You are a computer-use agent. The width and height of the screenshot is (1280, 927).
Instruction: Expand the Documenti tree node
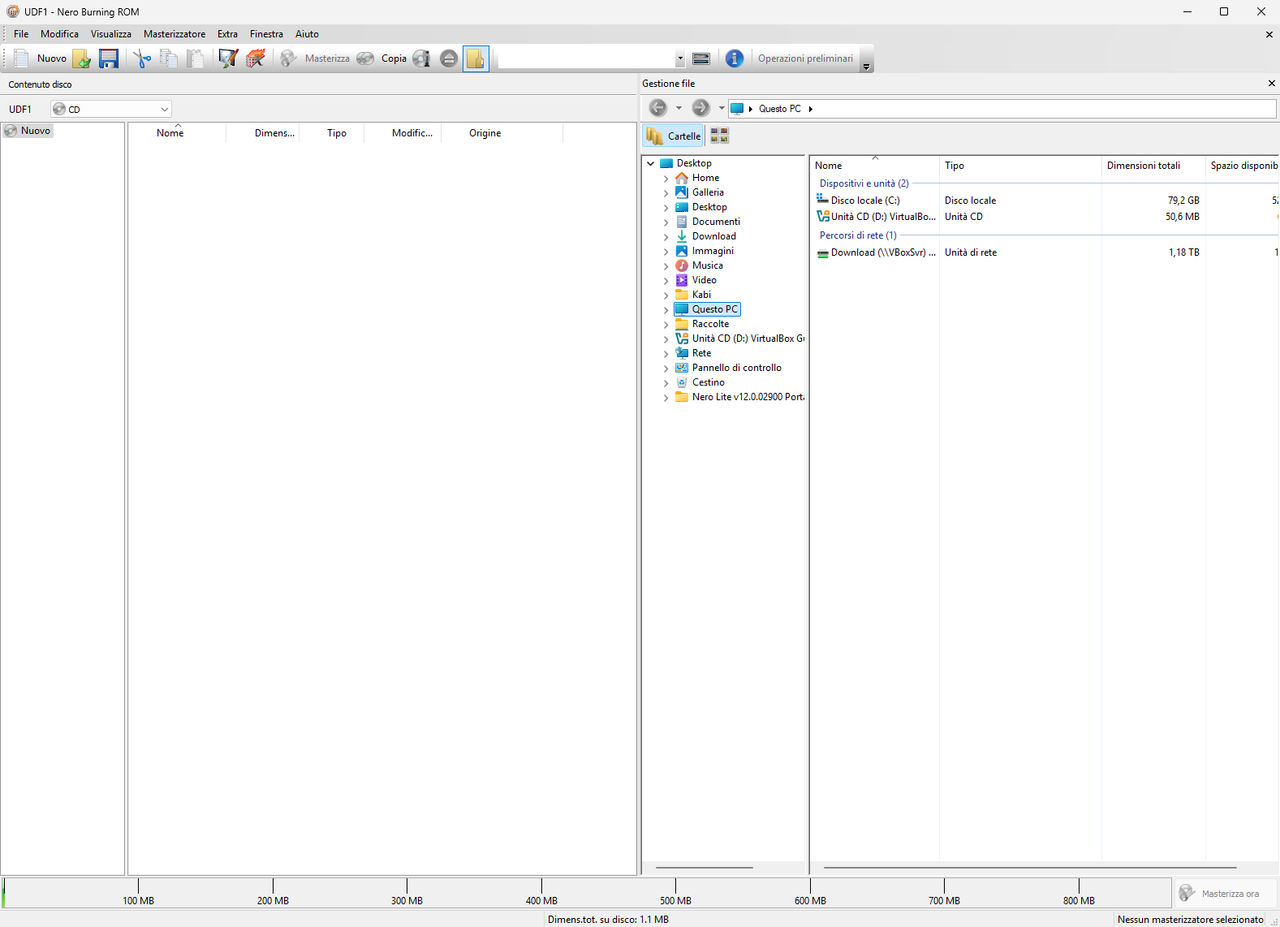point(666,222)
